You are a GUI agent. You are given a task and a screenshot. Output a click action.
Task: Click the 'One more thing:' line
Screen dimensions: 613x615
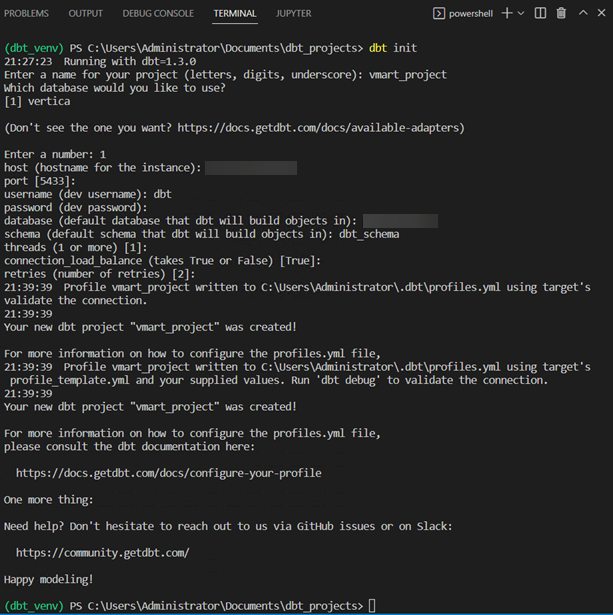[x=49, y=500]
